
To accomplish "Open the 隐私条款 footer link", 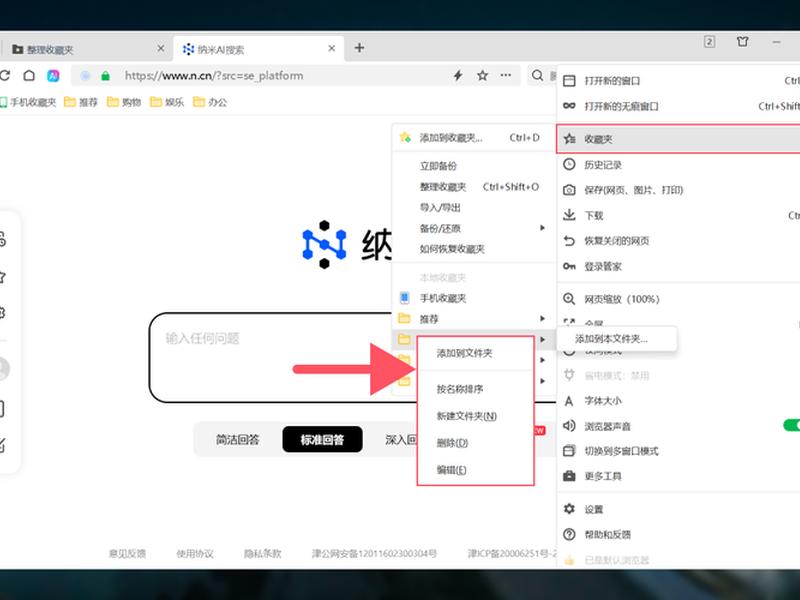I will point(262,554).
